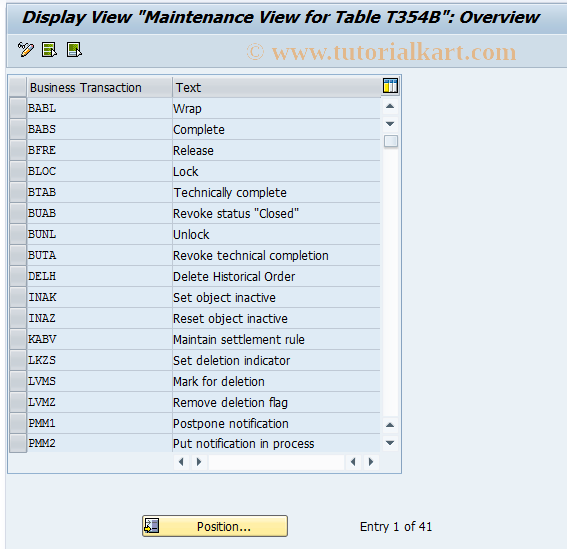
Task: Select the row selector for INAZ
Action: pyautogui.click(x=18, y=318)
